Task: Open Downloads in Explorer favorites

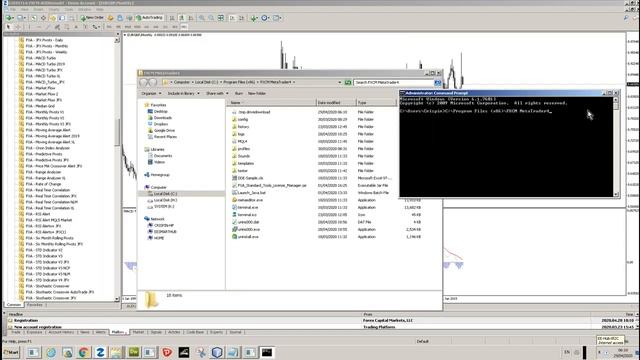Action: [x=162, y=118]
